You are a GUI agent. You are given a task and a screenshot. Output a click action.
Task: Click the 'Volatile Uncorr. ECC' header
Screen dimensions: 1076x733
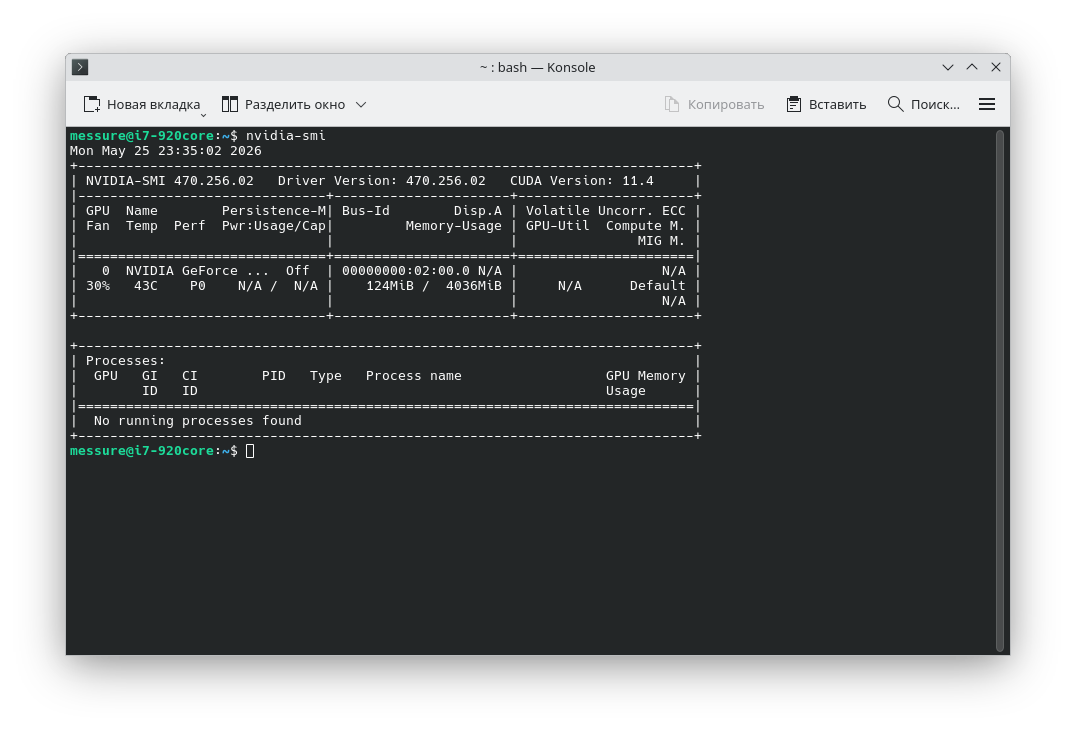tap(606, 211)
